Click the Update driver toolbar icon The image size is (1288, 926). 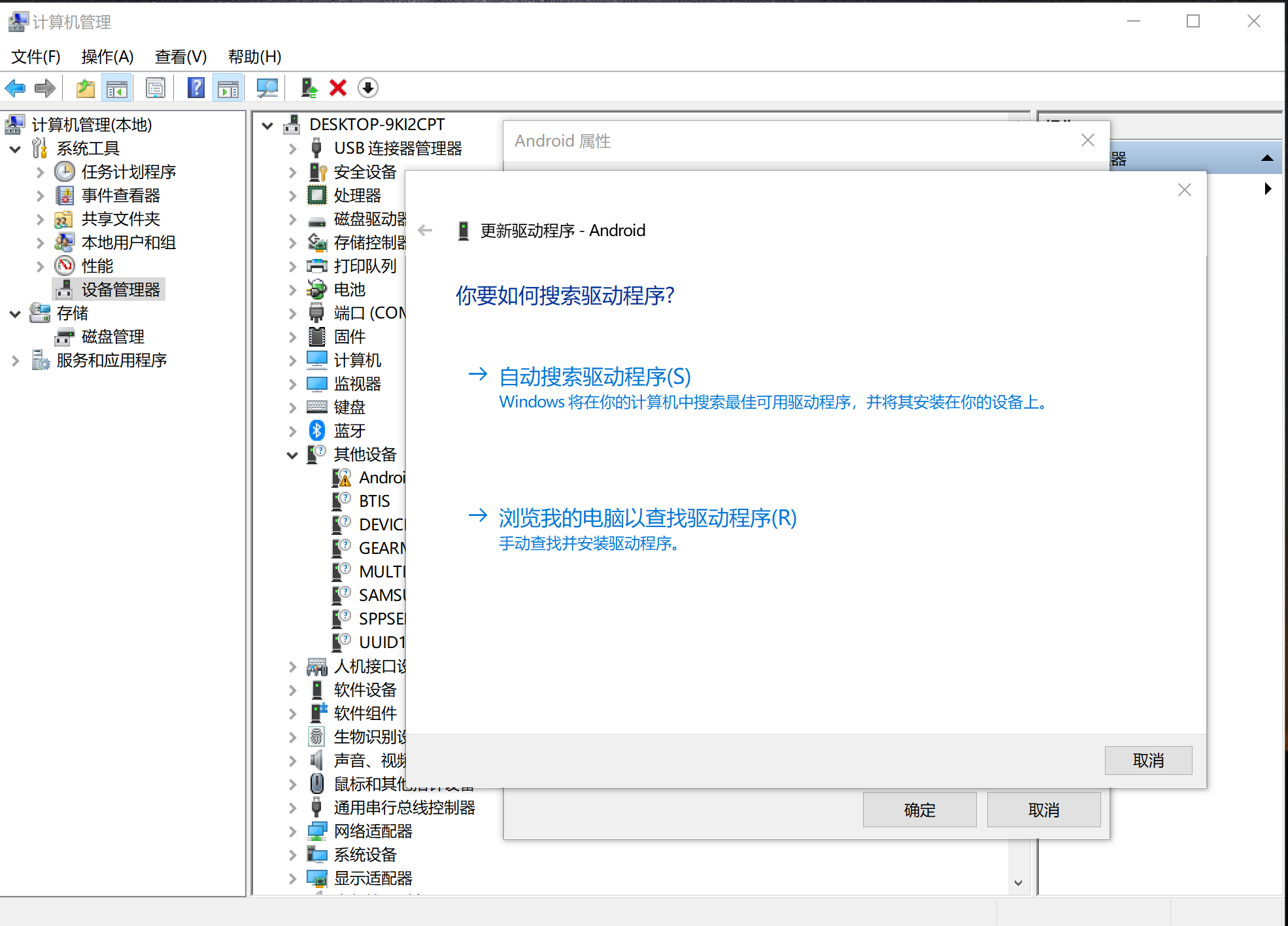click(x=309, y=88)
